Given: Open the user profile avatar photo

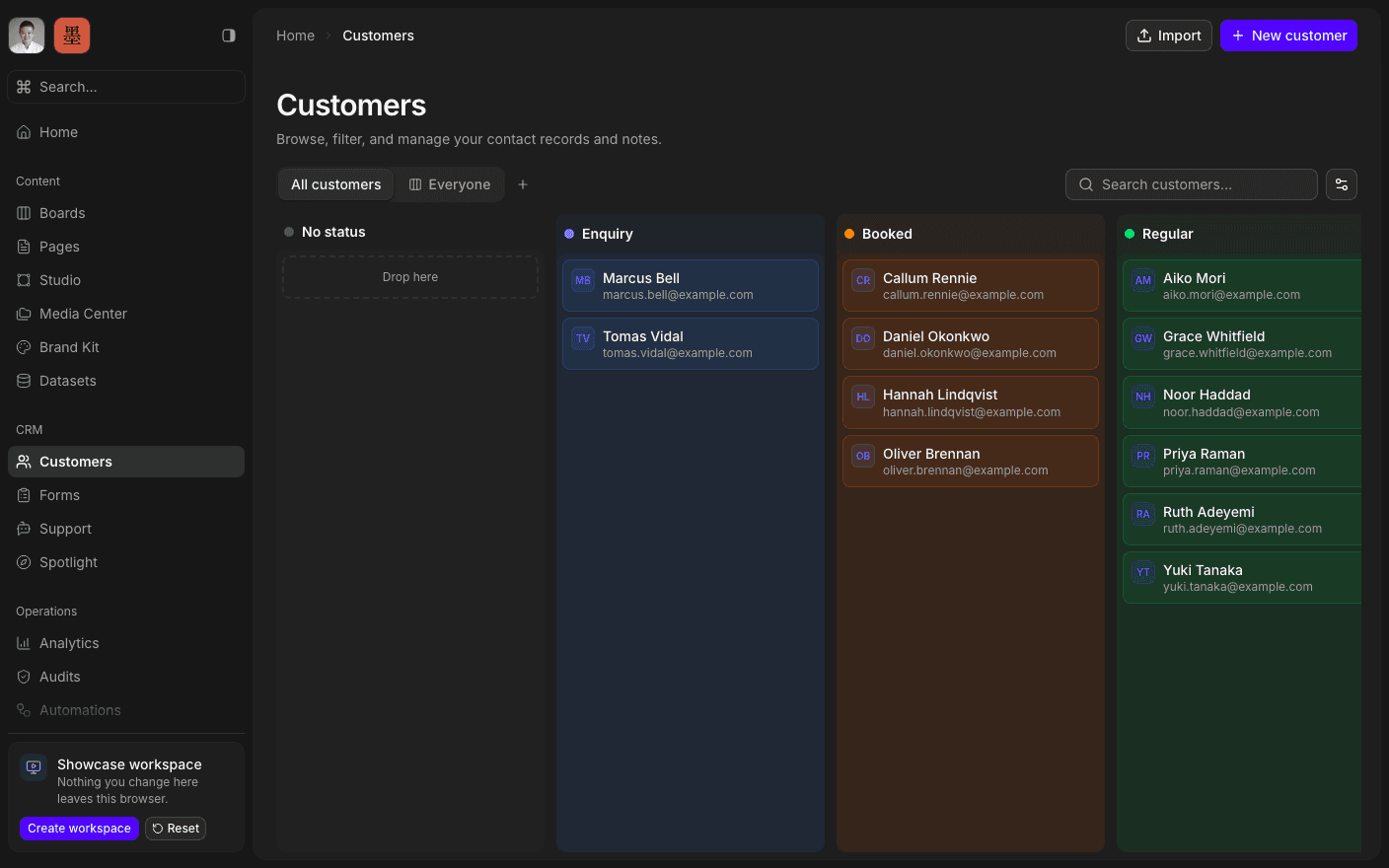Looking at the screenshot, I should [x=27, y=36].
